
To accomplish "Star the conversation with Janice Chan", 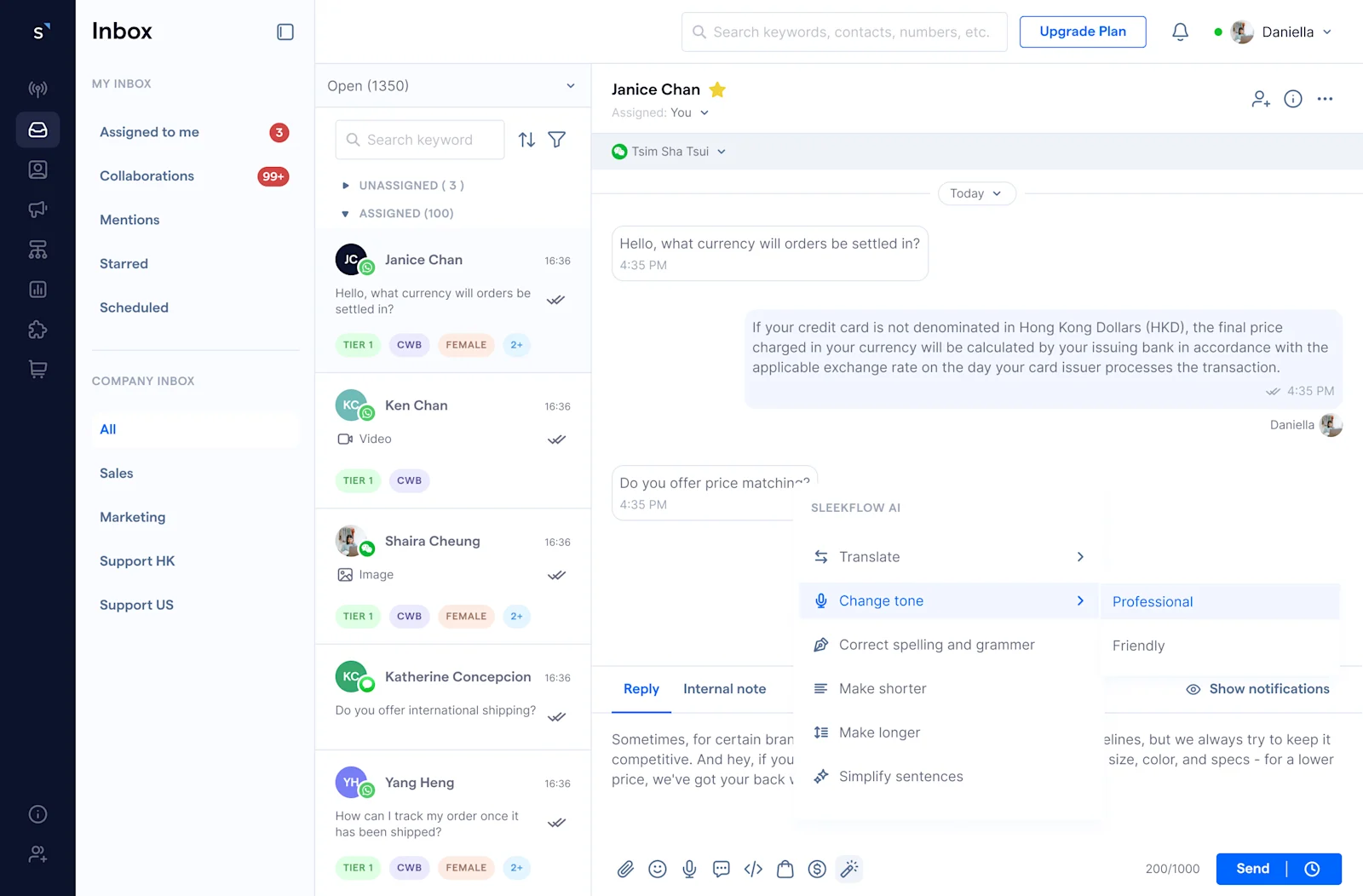I will coord(717,89).
